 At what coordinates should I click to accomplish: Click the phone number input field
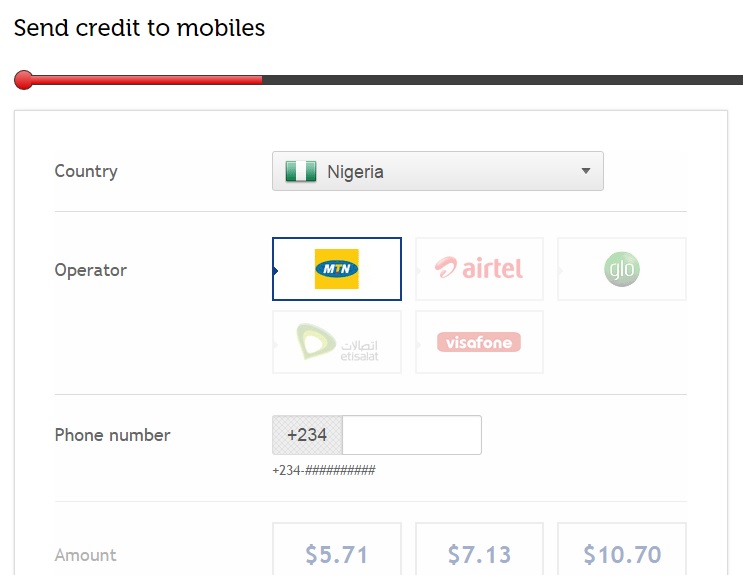click(412, 435)
